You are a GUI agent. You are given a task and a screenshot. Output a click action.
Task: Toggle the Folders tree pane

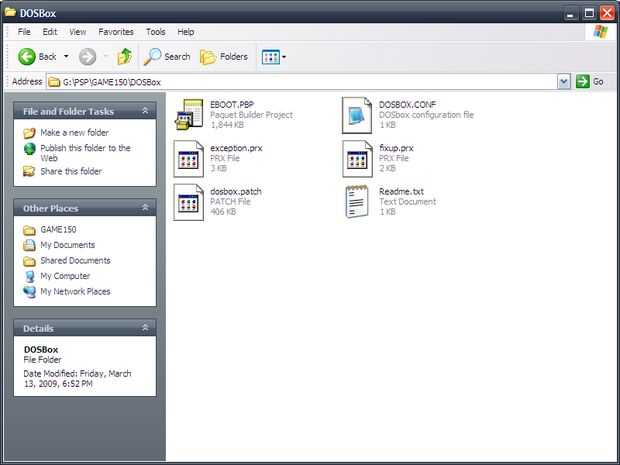pos(224,57)
